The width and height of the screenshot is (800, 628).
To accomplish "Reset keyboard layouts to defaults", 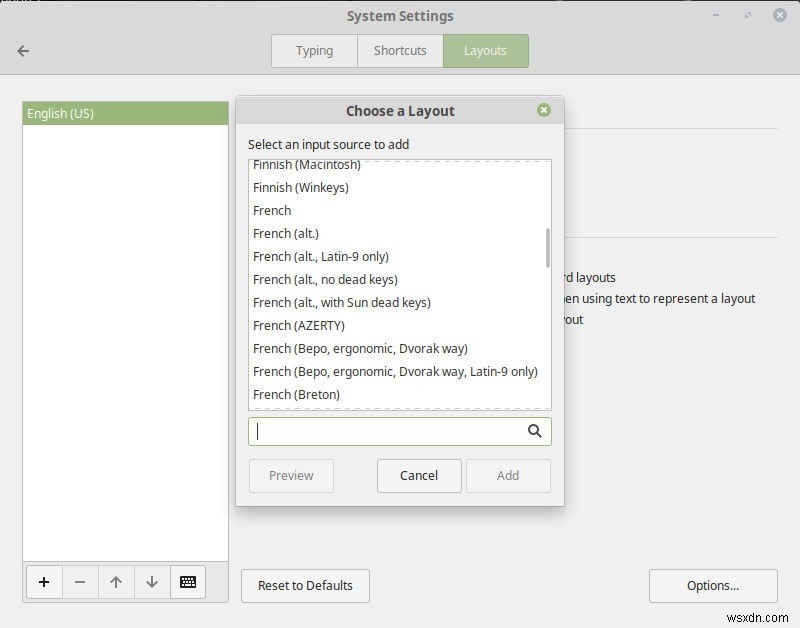I will tap(305, 586).
